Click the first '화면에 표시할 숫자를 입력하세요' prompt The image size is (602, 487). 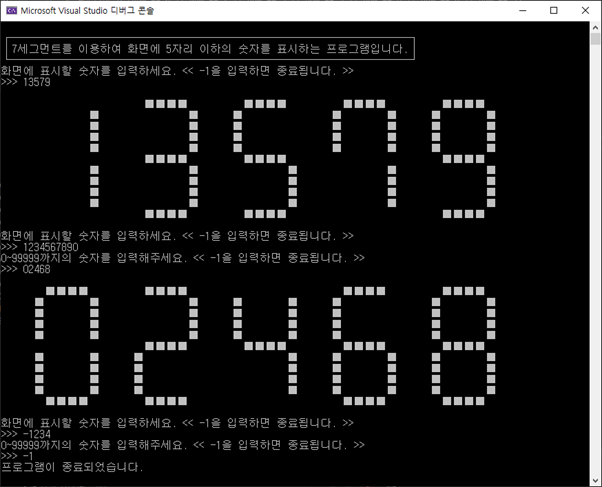point(177,71)
